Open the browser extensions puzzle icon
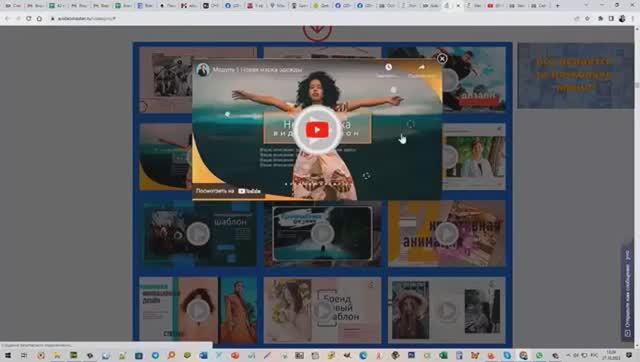The height and width of the screenshot is (362, 640). [x=600, y=18]
